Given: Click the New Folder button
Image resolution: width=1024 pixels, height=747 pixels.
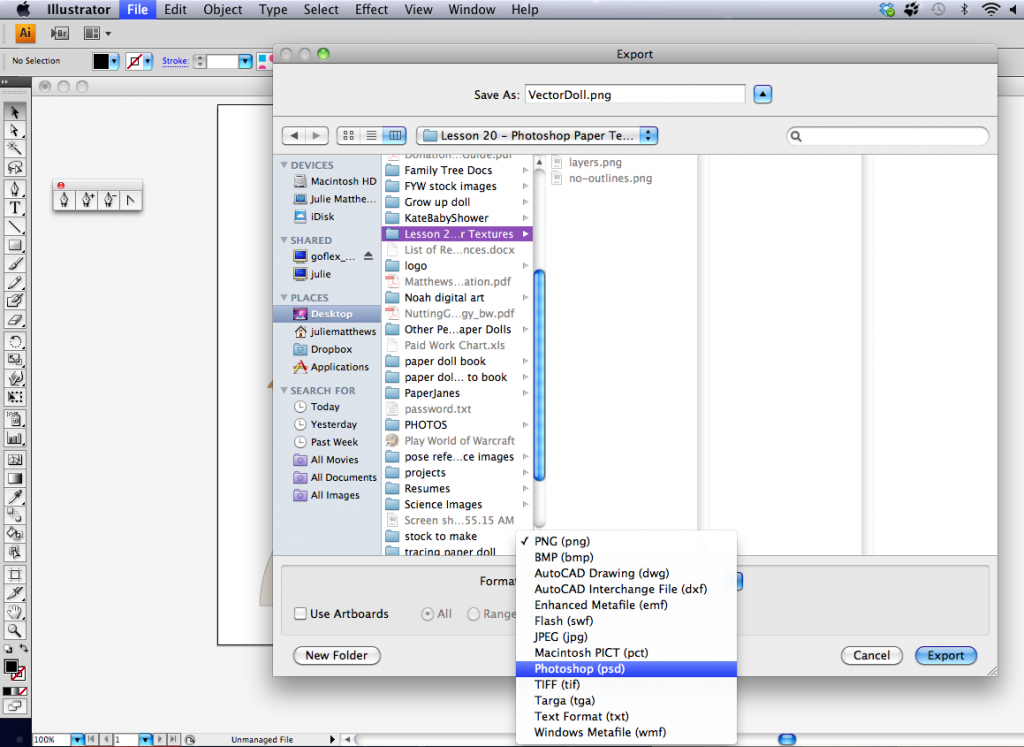Looking at the screenshot, I should coord(336,656).
